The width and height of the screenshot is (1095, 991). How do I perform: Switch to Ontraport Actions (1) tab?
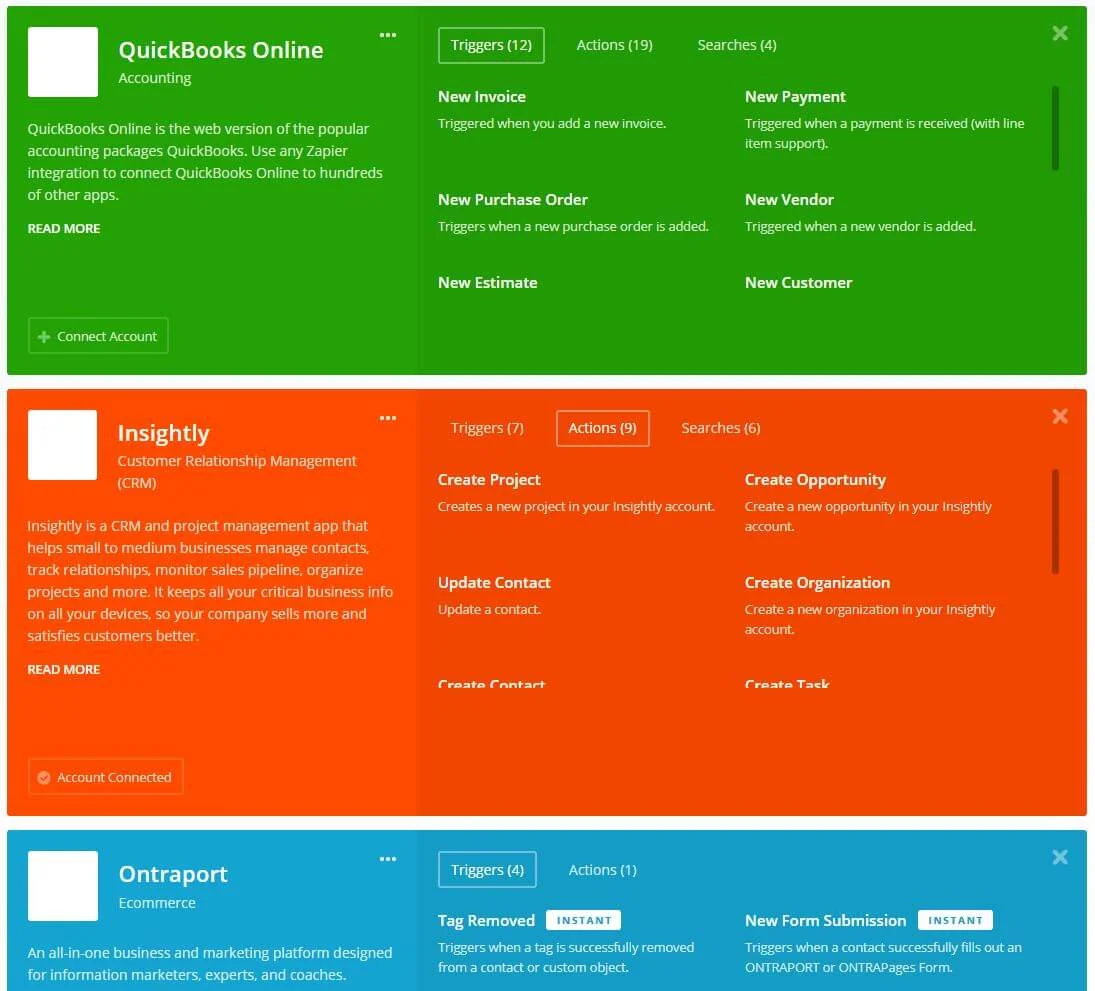603,870
